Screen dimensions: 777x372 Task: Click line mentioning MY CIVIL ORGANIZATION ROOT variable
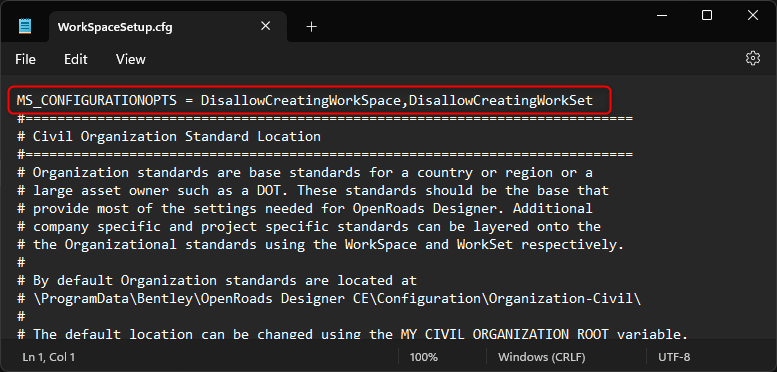pos(353,334)
